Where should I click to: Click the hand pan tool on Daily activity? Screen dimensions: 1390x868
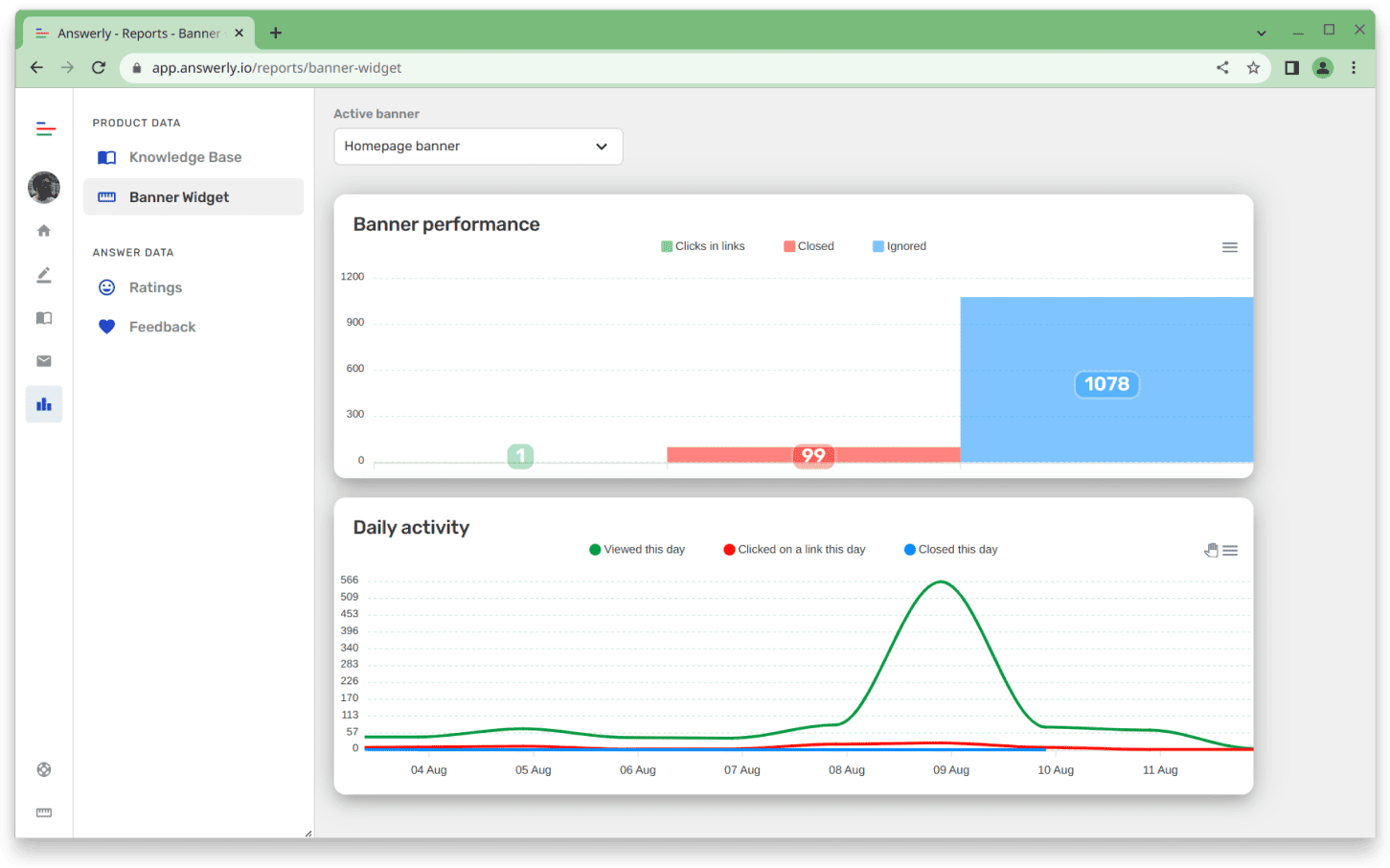pos(1211,550)
